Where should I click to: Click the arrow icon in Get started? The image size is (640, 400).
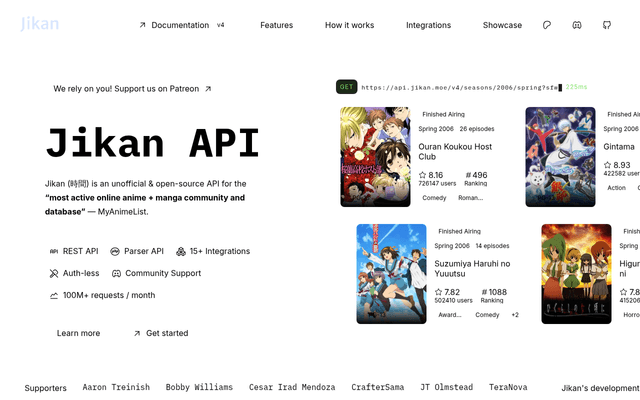click(137, 333)
